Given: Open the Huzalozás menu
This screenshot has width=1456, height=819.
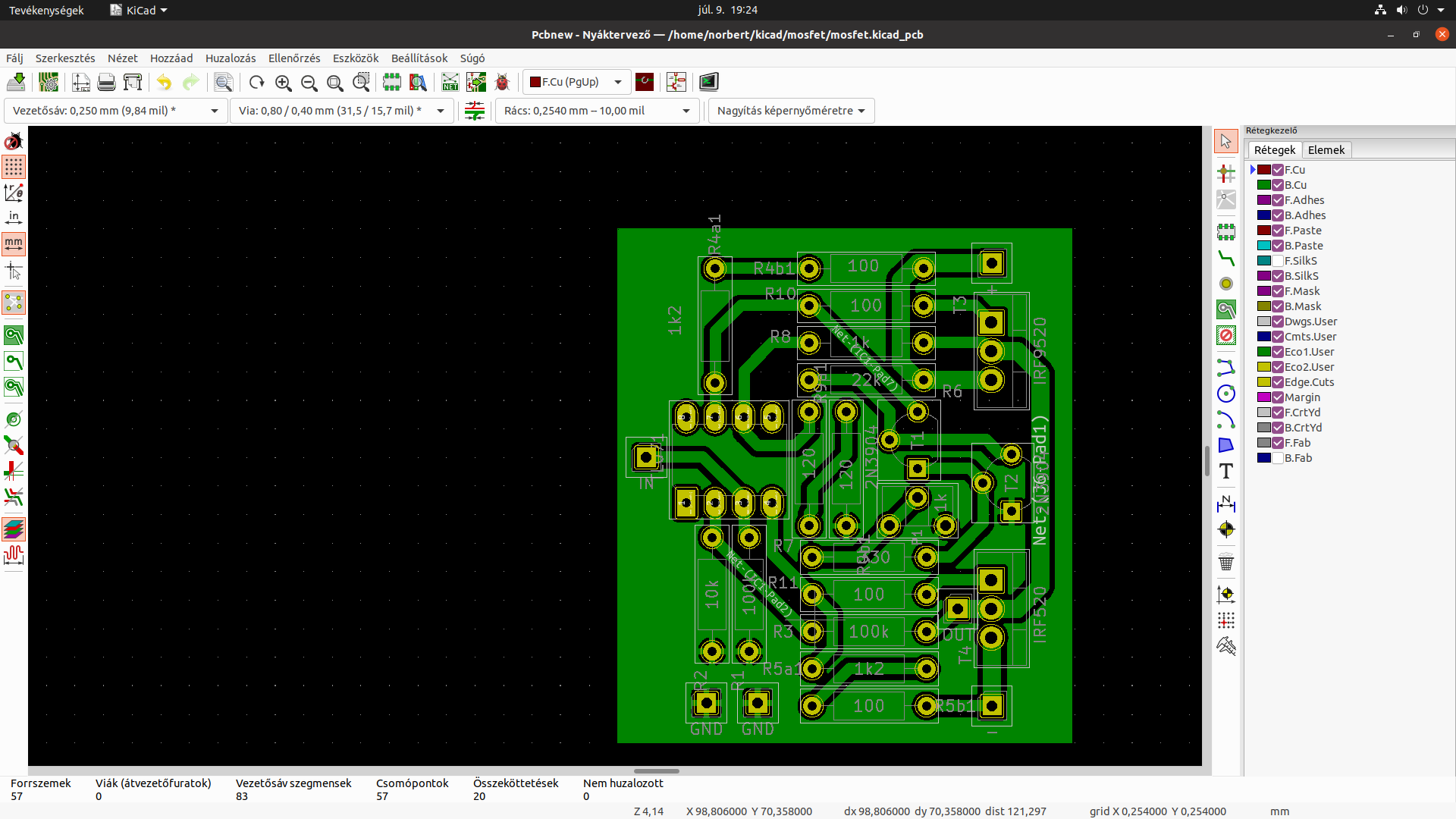Looking at the screenshot, I should (231, 58).
